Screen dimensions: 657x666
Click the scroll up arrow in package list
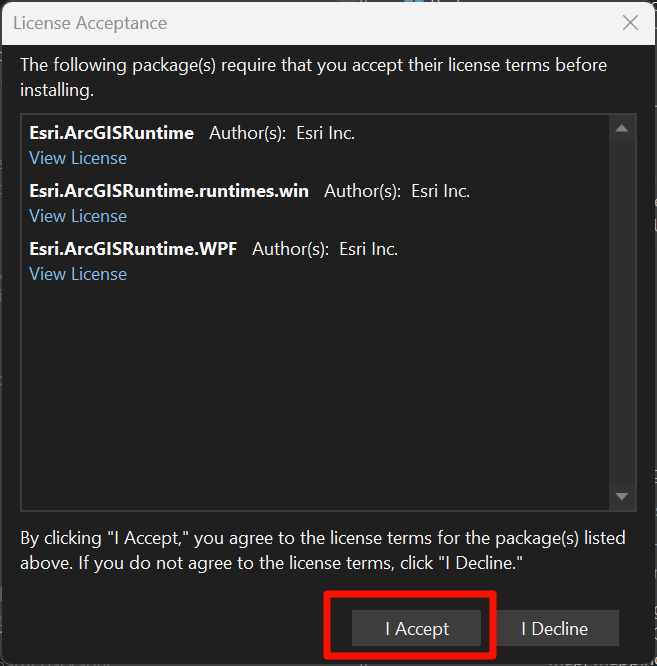[x=622, y=128]
